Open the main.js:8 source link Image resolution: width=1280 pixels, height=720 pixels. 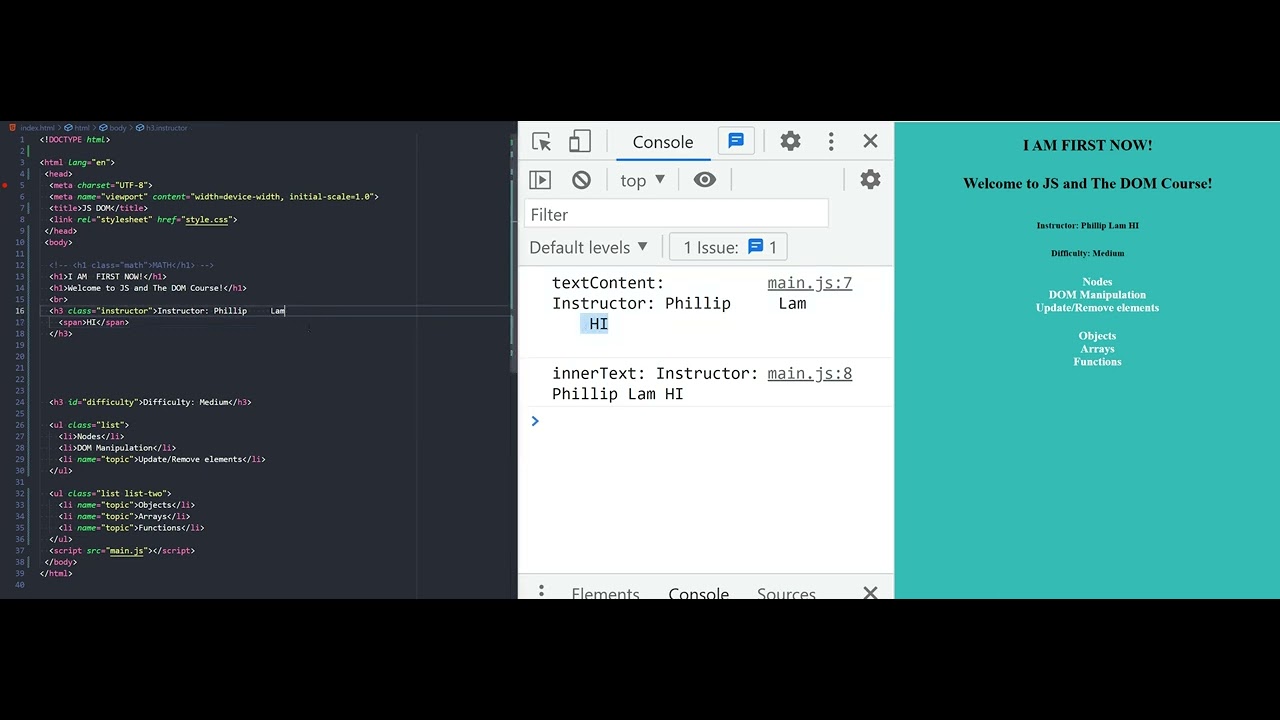pyautogui.click(x=809, y=374)
